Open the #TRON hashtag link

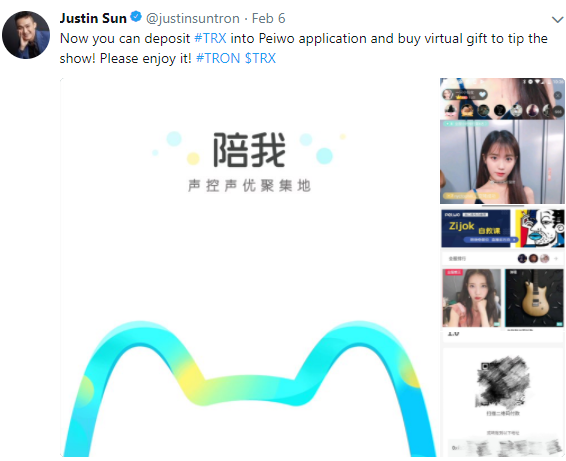tap(218, 58)
